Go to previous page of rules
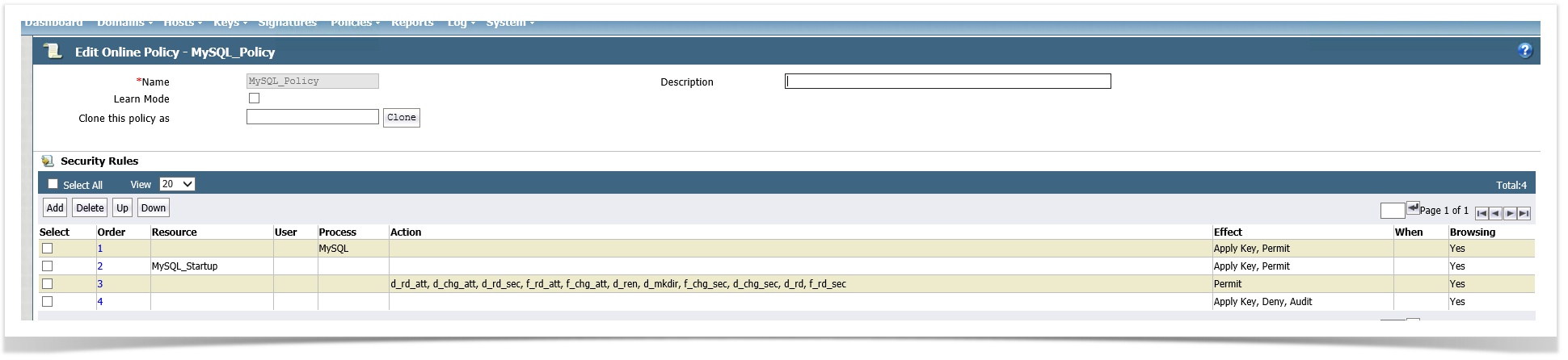The height and width of the screenshot is (360, 1568). [1495, 213]
